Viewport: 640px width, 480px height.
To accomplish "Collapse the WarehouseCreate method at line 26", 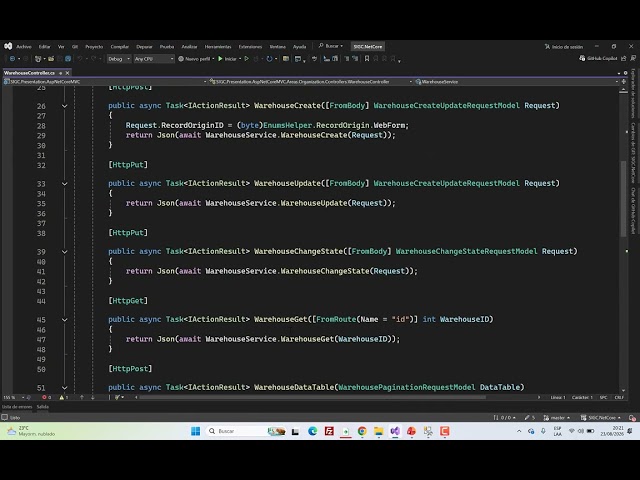I will [64, 106].
